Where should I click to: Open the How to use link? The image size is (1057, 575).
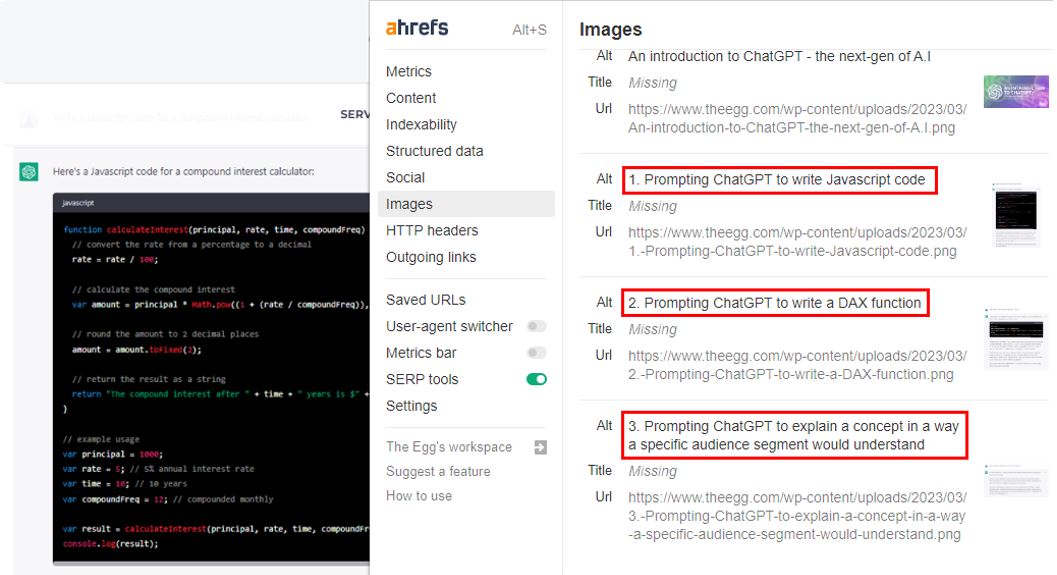(x=419, y=495)
